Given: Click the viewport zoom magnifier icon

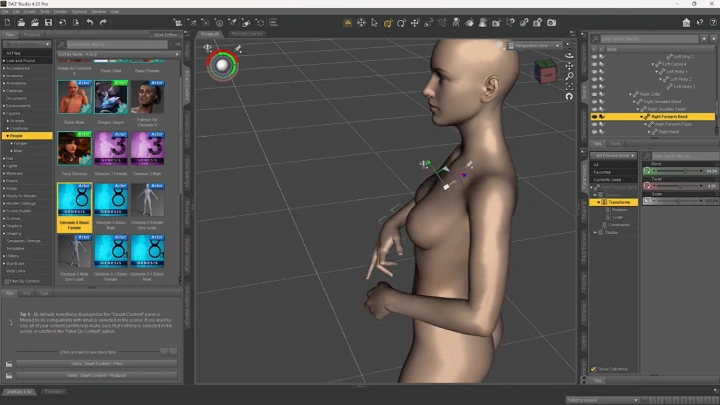Looking at the screenshot, I should (569, 76).
